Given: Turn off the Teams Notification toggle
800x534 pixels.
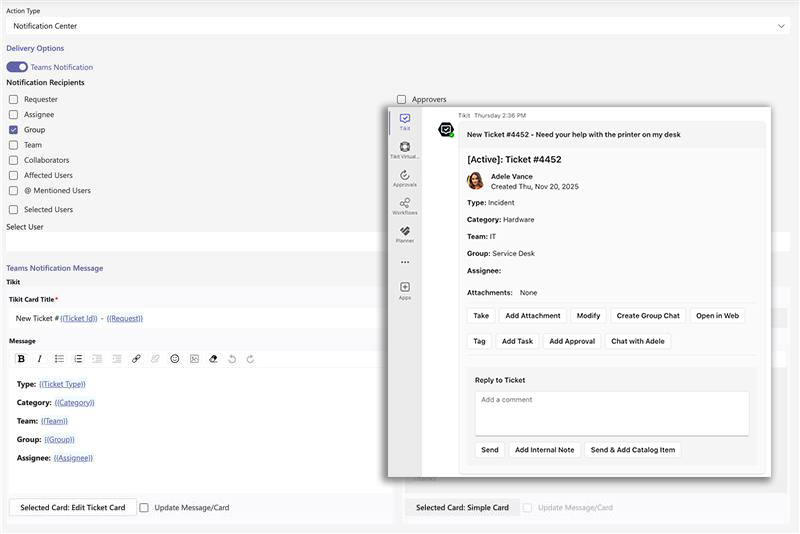Looking at the screenshot, I should [17, 67].
